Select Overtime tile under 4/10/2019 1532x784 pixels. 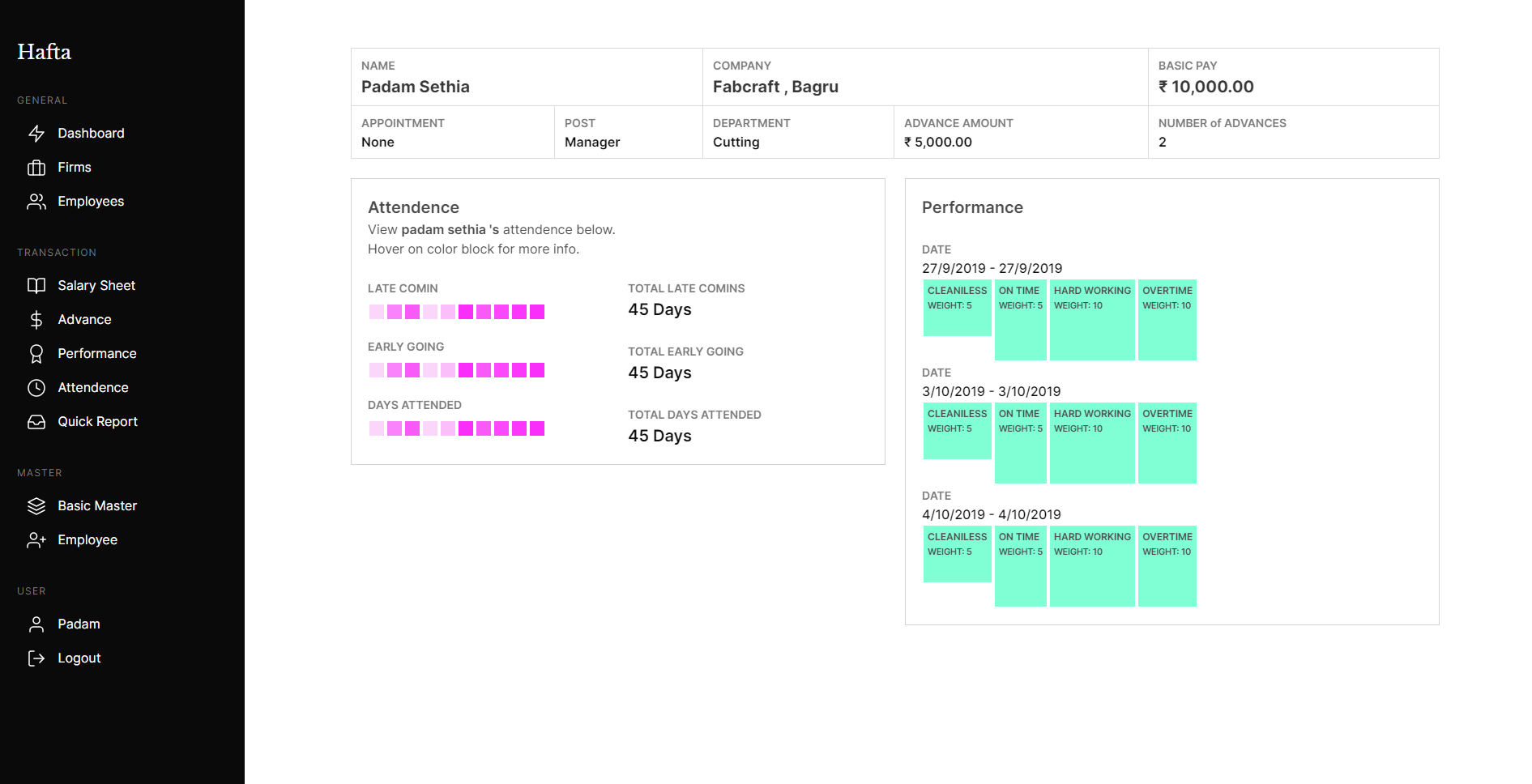coord(1167,565)
